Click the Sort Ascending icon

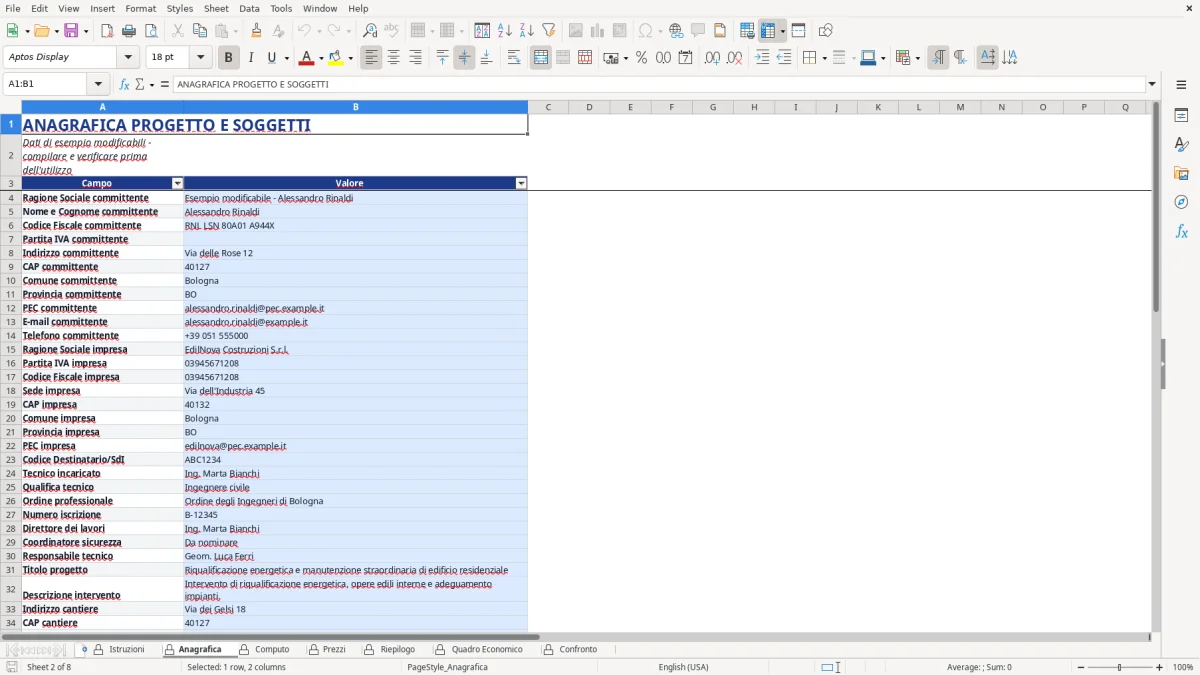[x=504, y=31]
